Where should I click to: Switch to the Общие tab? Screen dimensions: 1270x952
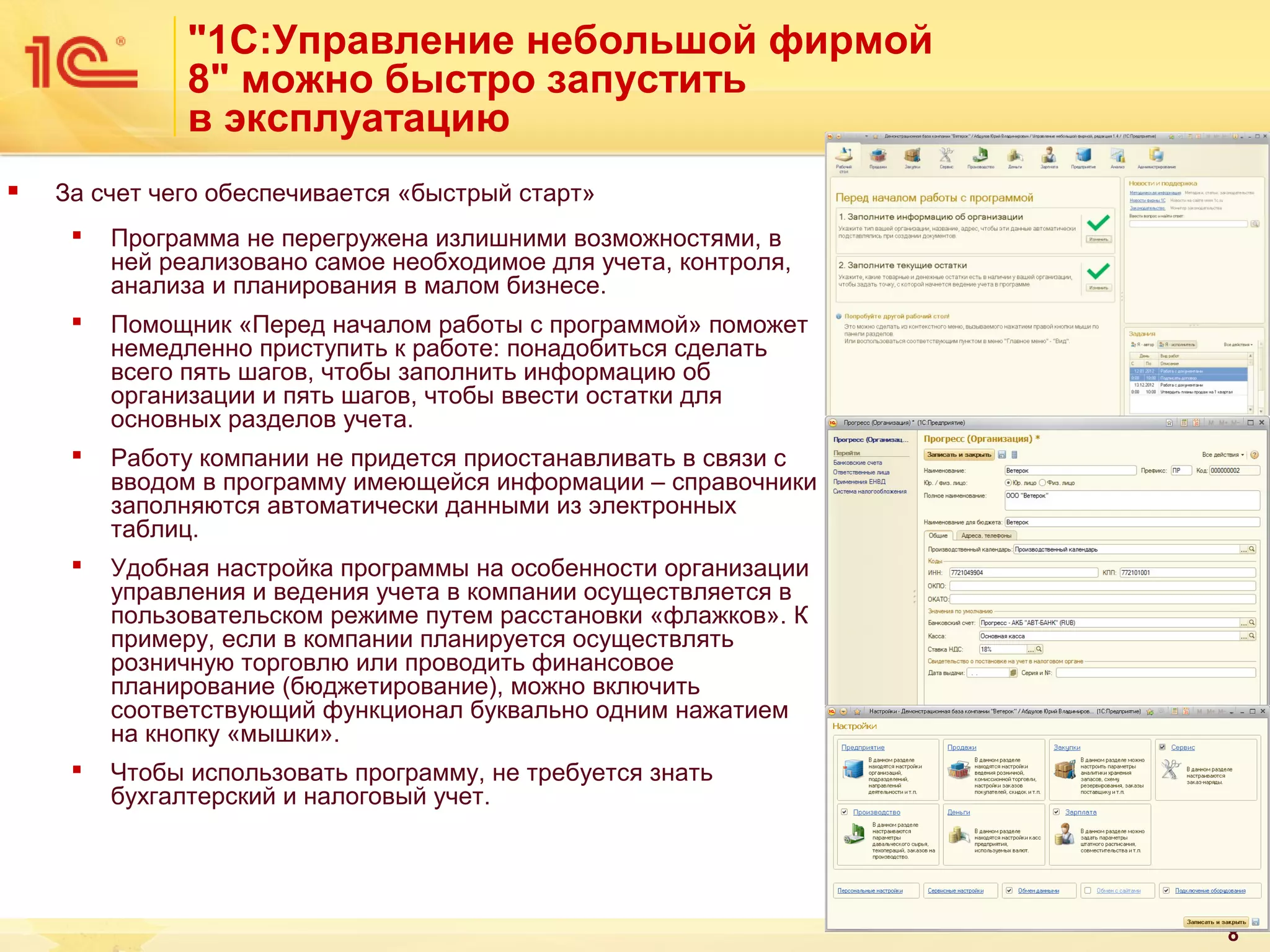tap(938, 535)
